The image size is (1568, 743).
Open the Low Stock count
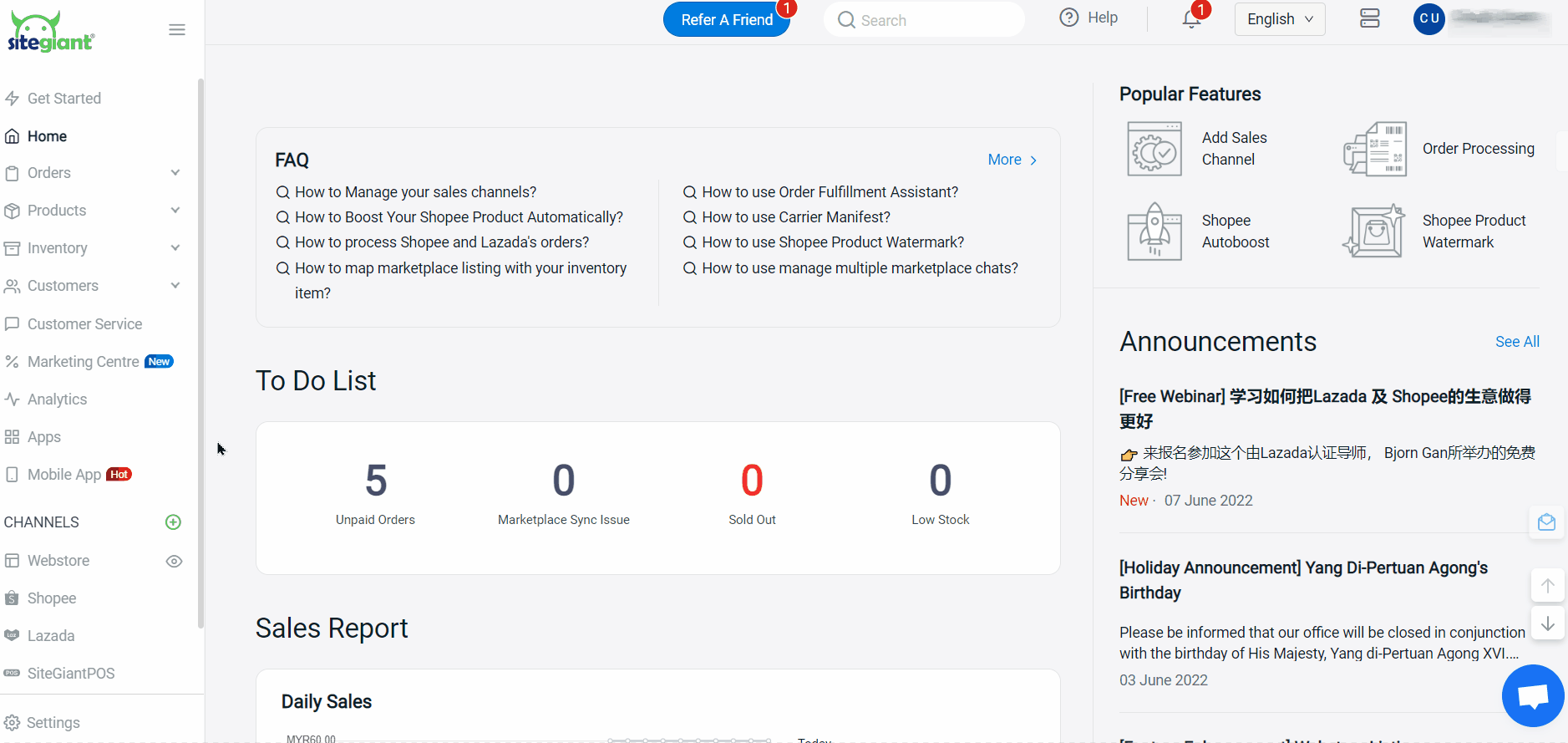(x=941, y=493)
